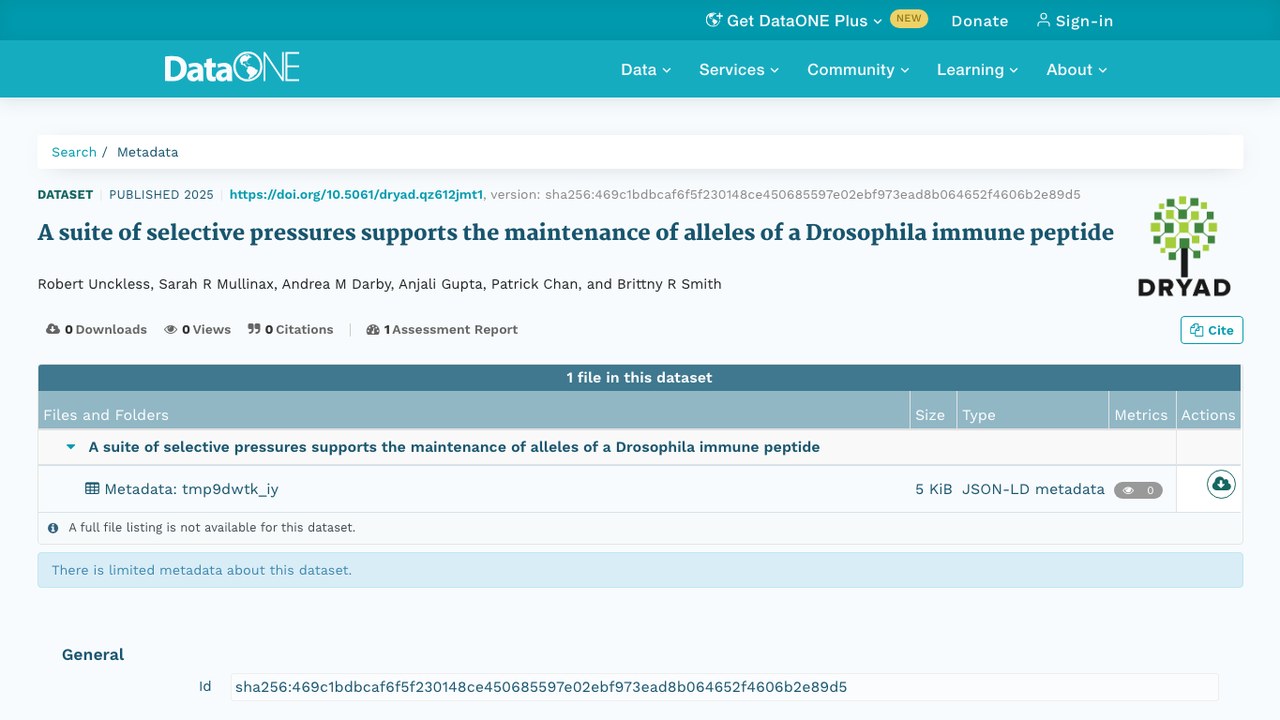Click the '1 file in this dataset' header

click(x=640, y=377)
